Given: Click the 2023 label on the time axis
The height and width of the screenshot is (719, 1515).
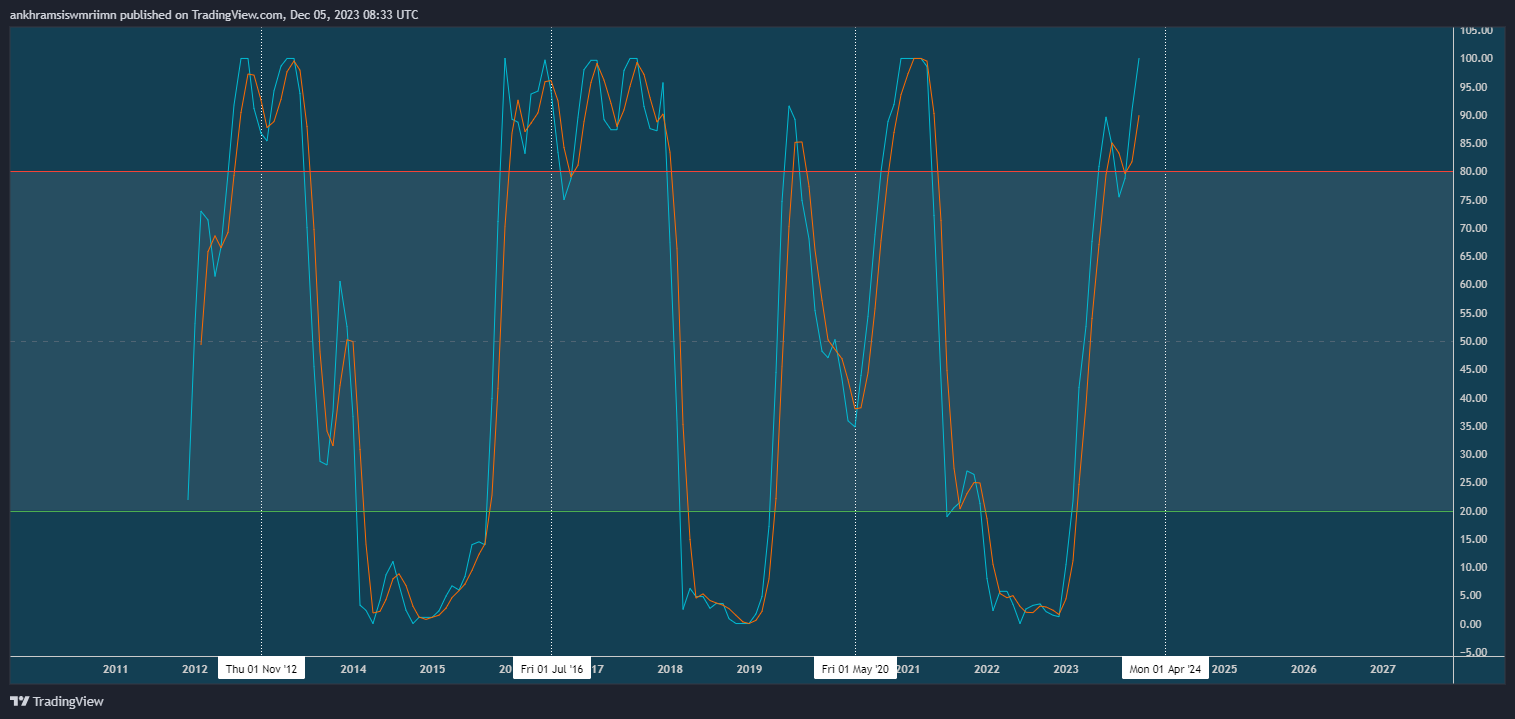Looking at the screenshot, I should 1066,669.
